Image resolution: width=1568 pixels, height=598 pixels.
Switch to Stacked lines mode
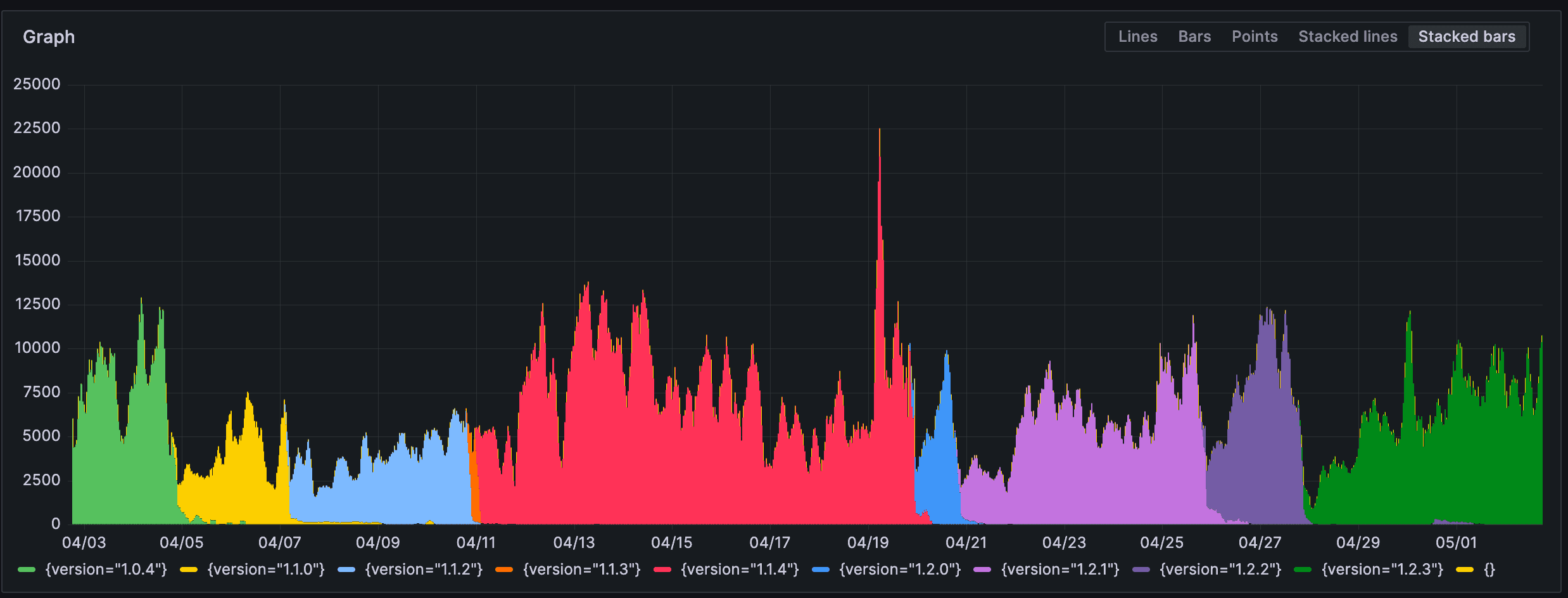click(1348, 36)
